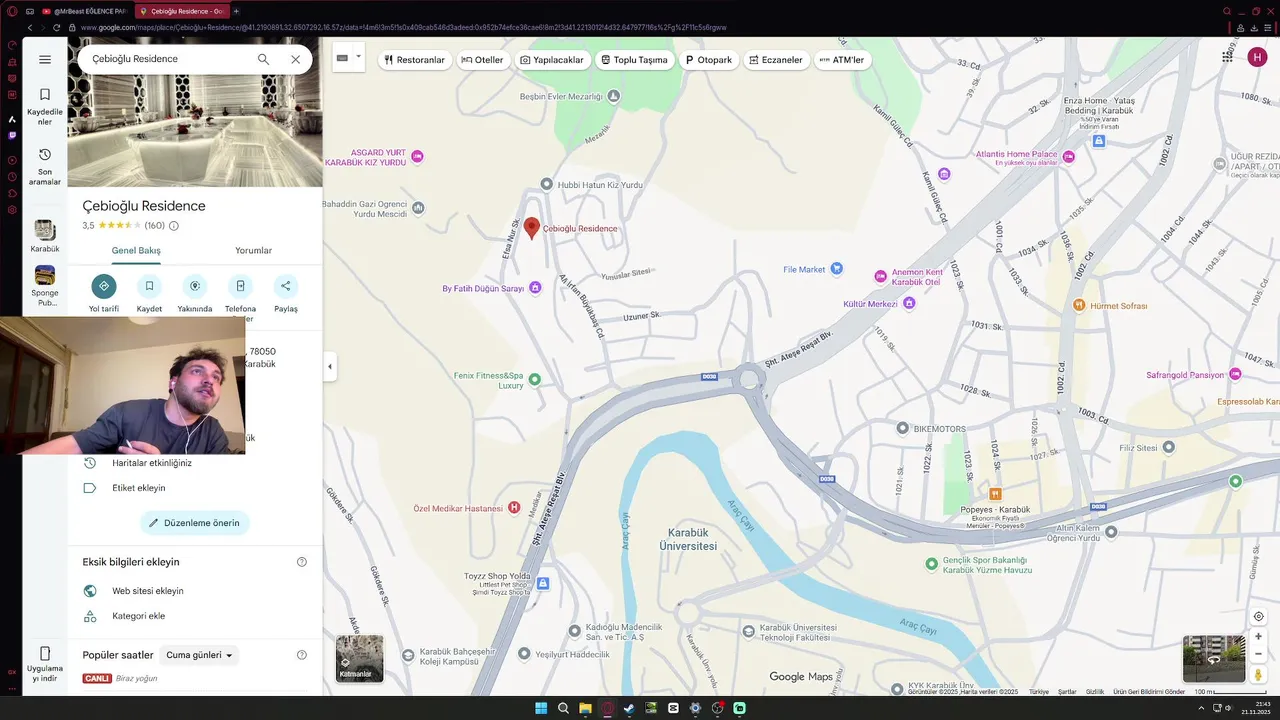Screen dimensions: 1280x720
Task: Click the File Market shopping marker
Action: (x=837, y=269)
